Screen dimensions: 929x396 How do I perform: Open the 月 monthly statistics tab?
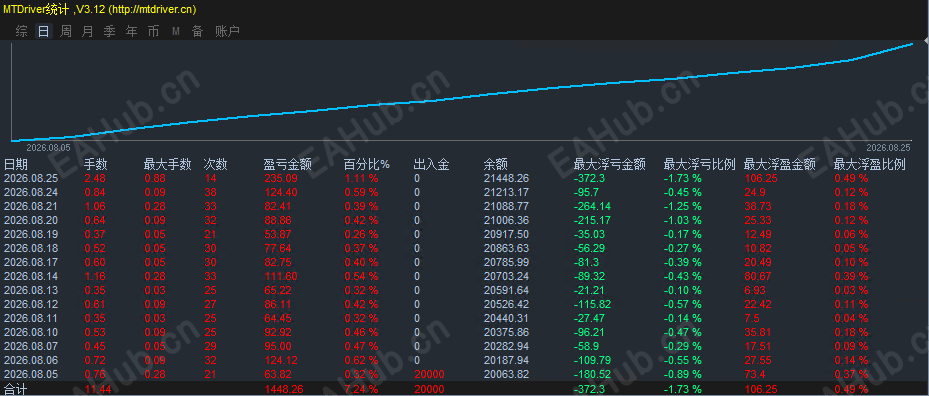pos(88,31)
